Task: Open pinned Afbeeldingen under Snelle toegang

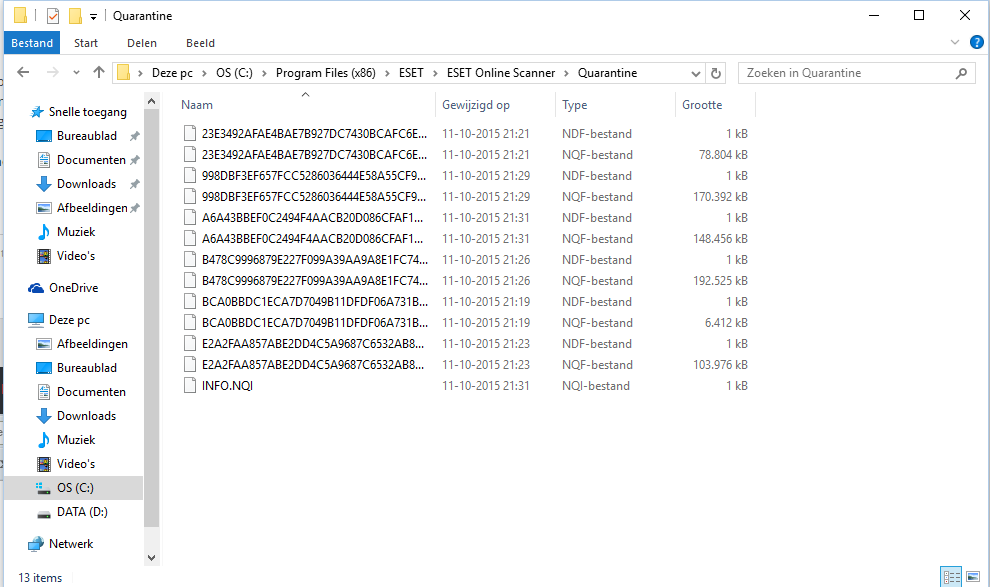Action: [x=92, y=208]
